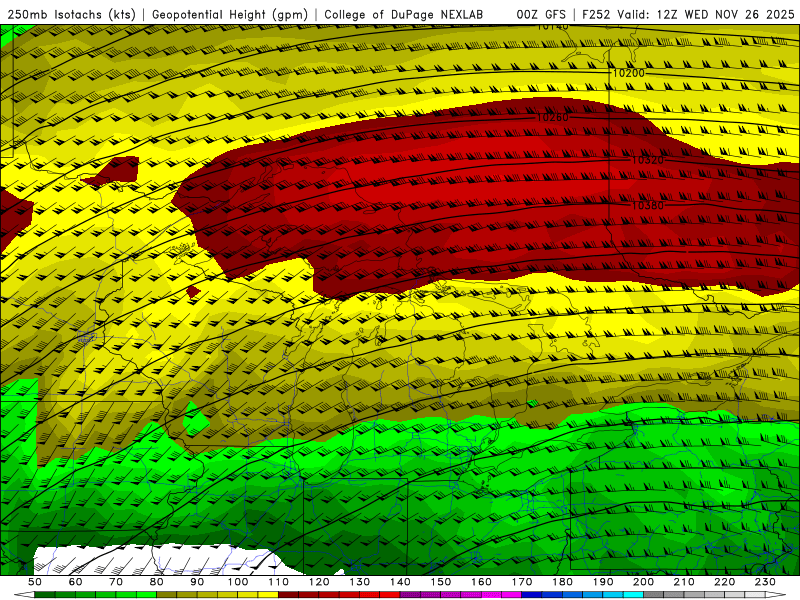
Task: Click the 210 value on the color scale
Action: click(684, 582)
